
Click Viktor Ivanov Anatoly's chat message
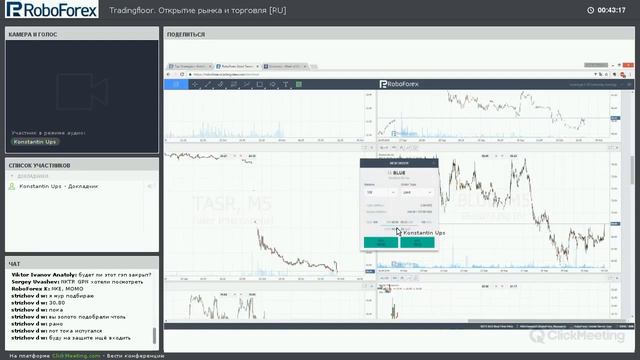[x=81, y=275]
